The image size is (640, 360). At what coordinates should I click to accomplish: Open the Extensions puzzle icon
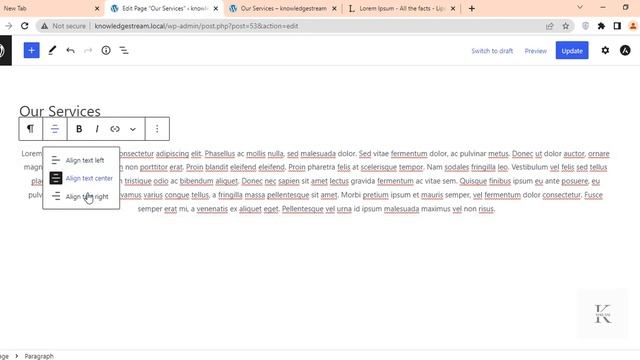click(601, 26)
